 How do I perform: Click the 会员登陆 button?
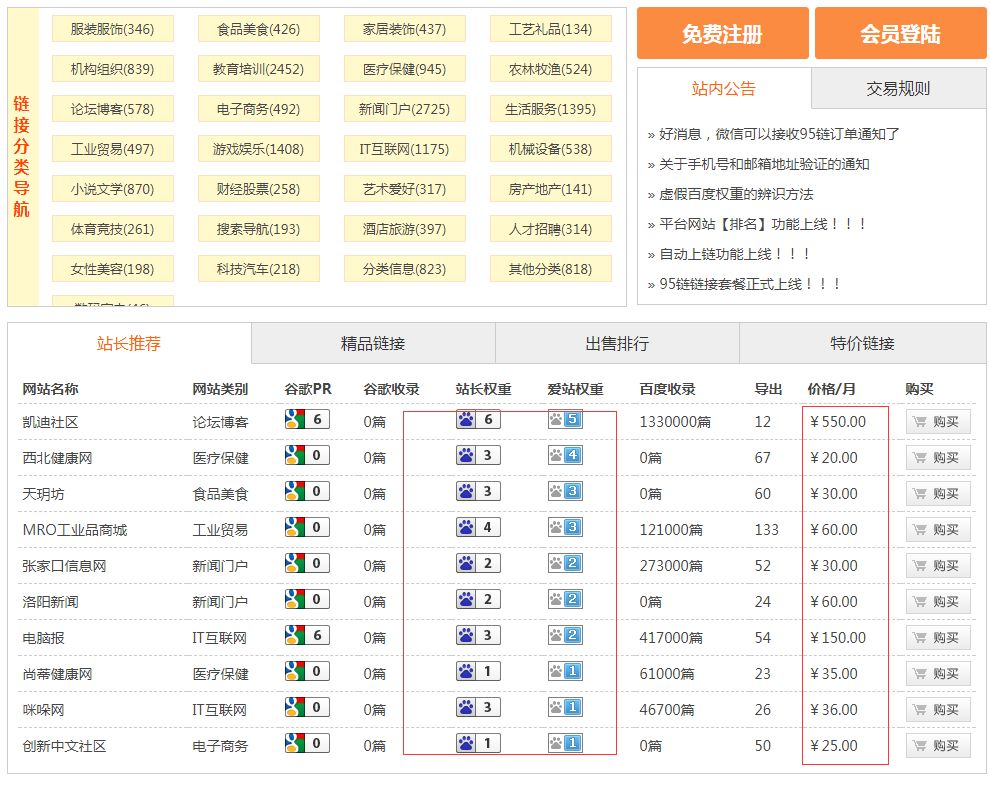(899, 33)
